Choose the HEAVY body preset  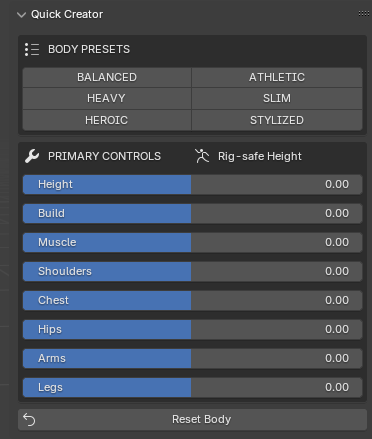tap(107, 98)
